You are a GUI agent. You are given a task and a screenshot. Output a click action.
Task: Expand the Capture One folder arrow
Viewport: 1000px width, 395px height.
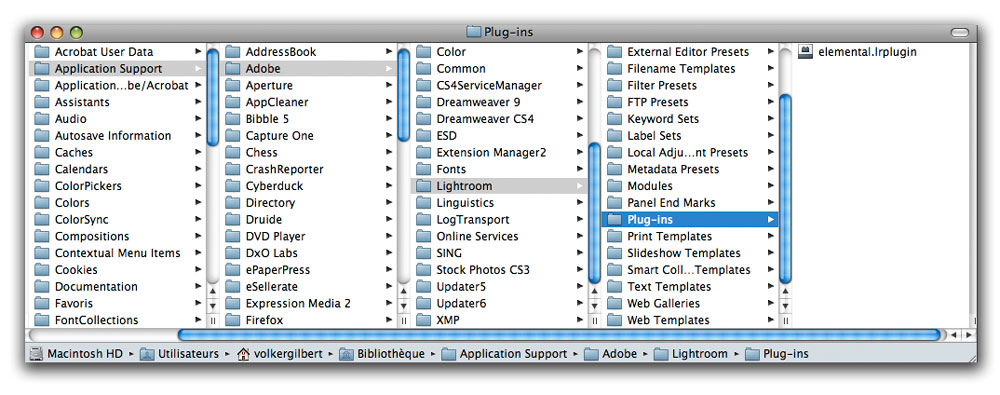click(389, 136)
